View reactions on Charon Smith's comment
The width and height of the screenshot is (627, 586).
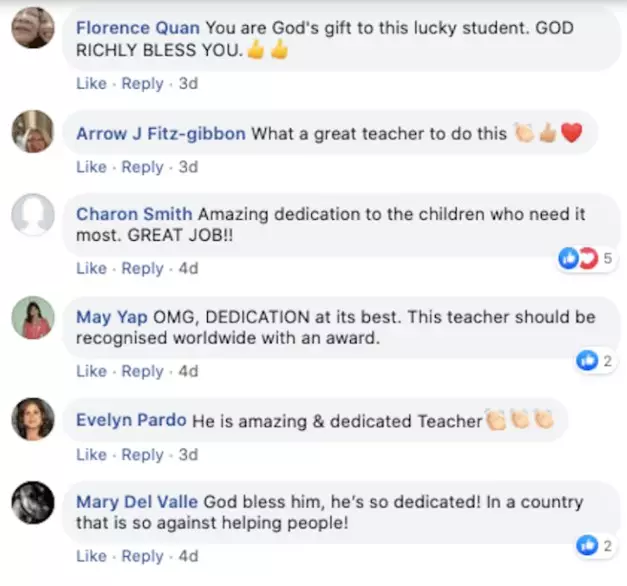click(x=585, y=258)
